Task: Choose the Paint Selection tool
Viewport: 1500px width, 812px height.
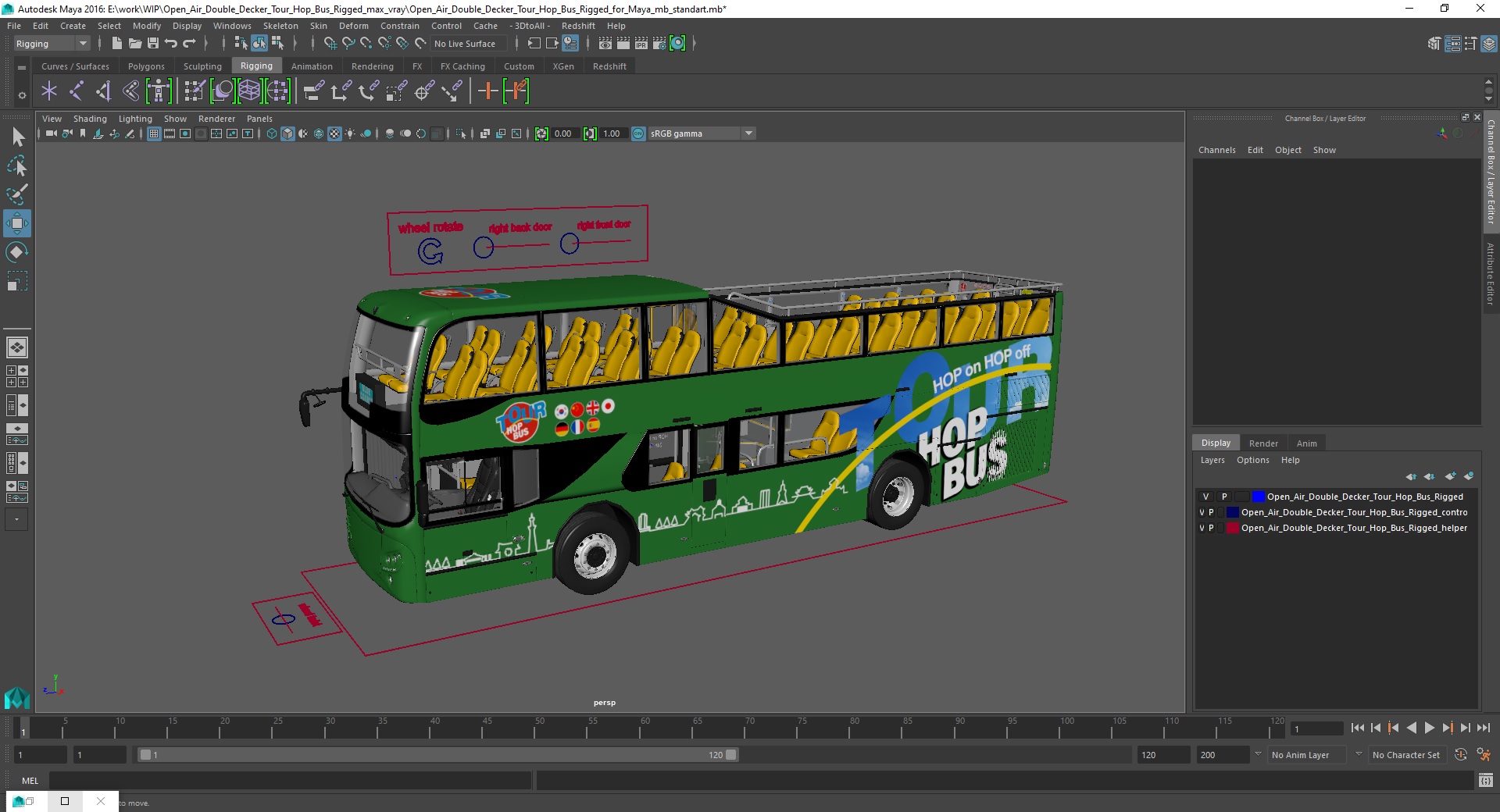Action: click(17, 194)
